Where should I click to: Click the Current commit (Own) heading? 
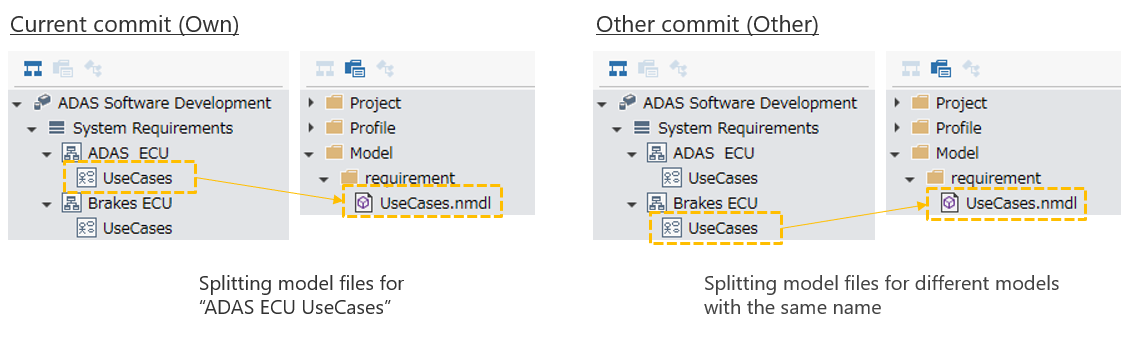pyautogui.click(x=124, y=24)
